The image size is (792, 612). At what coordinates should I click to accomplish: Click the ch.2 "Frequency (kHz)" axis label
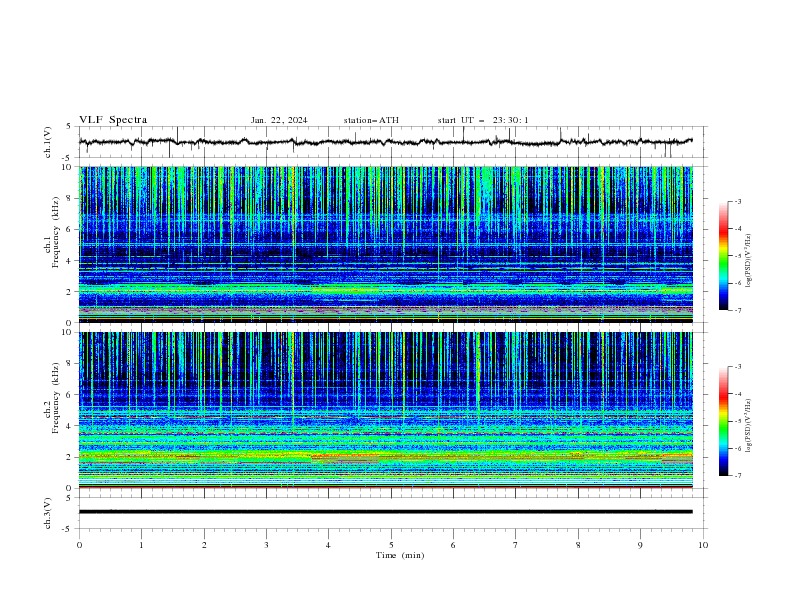(x=56, y=398)
